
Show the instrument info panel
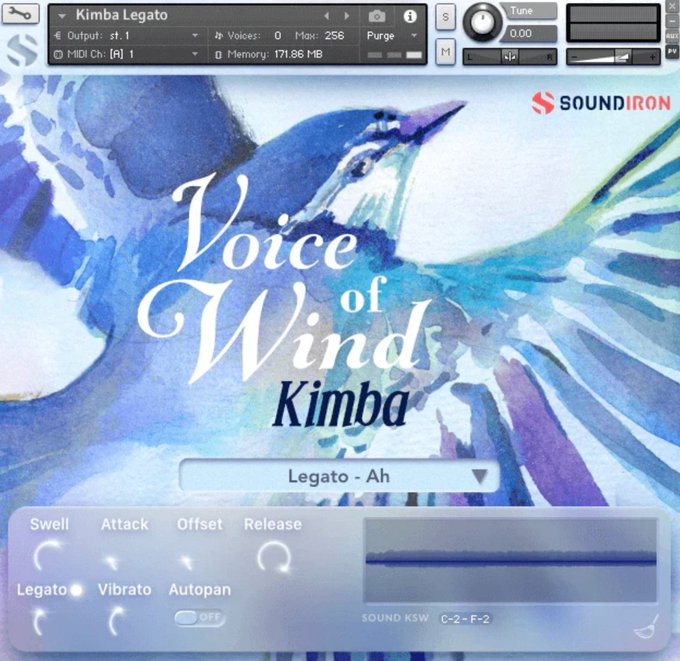(x=410, y=16)
